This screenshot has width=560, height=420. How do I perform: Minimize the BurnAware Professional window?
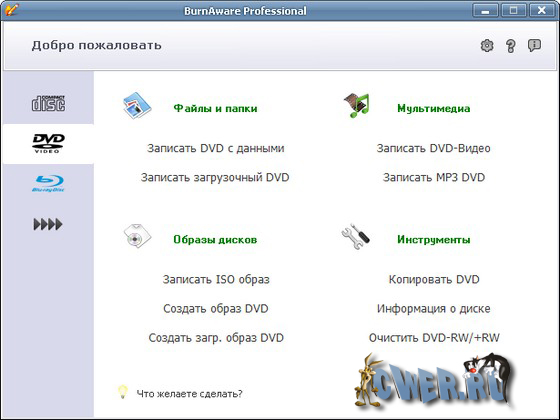[x=485, y=10]
